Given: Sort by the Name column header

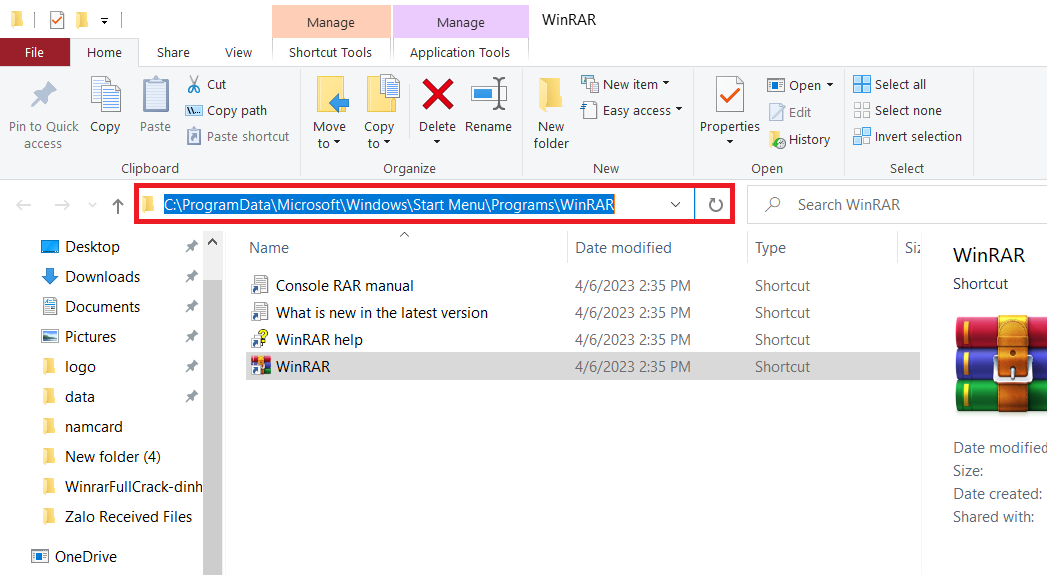Looking at the screenshot, I should click(x=269, y=248).
